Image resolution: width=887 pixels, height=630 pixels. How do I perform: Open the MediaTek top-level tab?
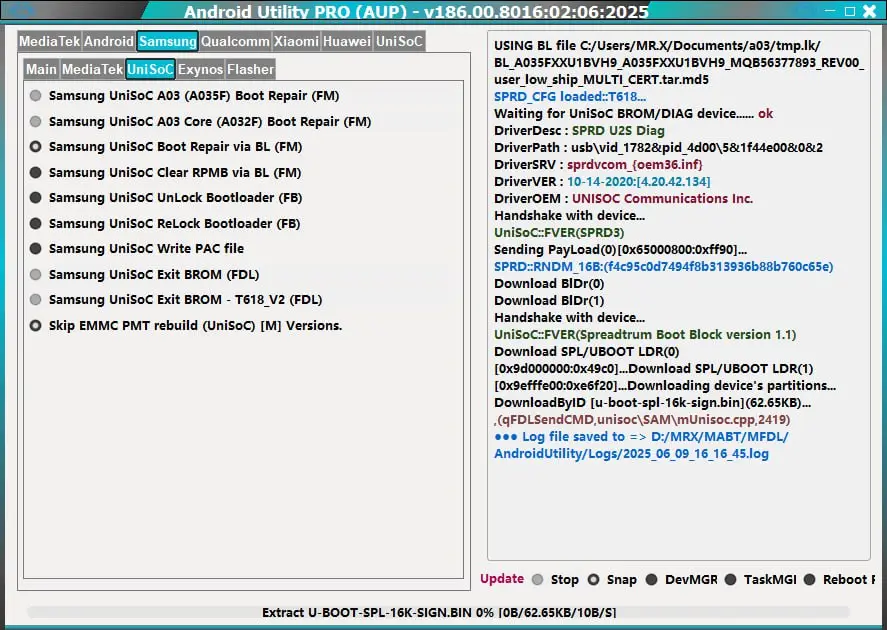tap(49, 41)
